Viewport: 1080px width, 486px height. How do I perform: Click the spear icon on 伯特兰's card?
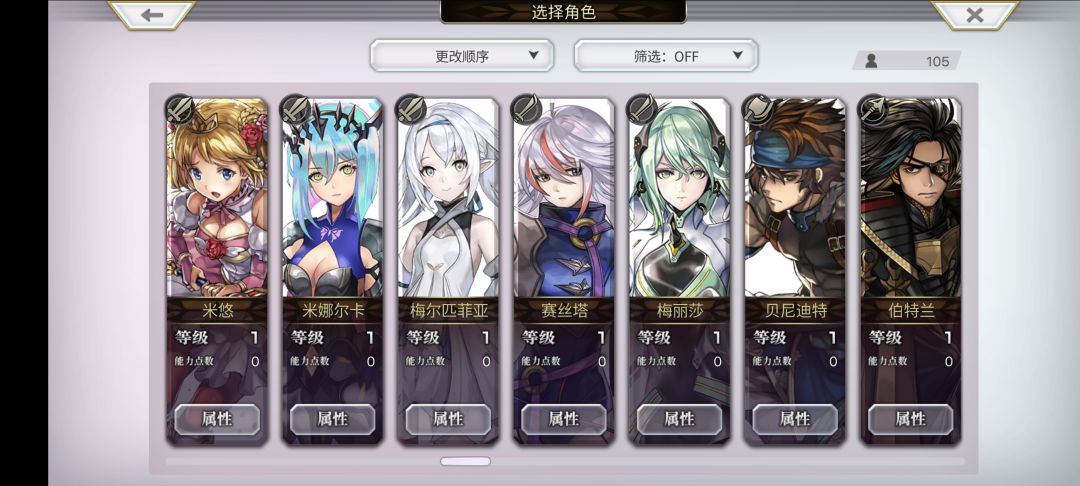pyautogui.click(x=874, y=109)
